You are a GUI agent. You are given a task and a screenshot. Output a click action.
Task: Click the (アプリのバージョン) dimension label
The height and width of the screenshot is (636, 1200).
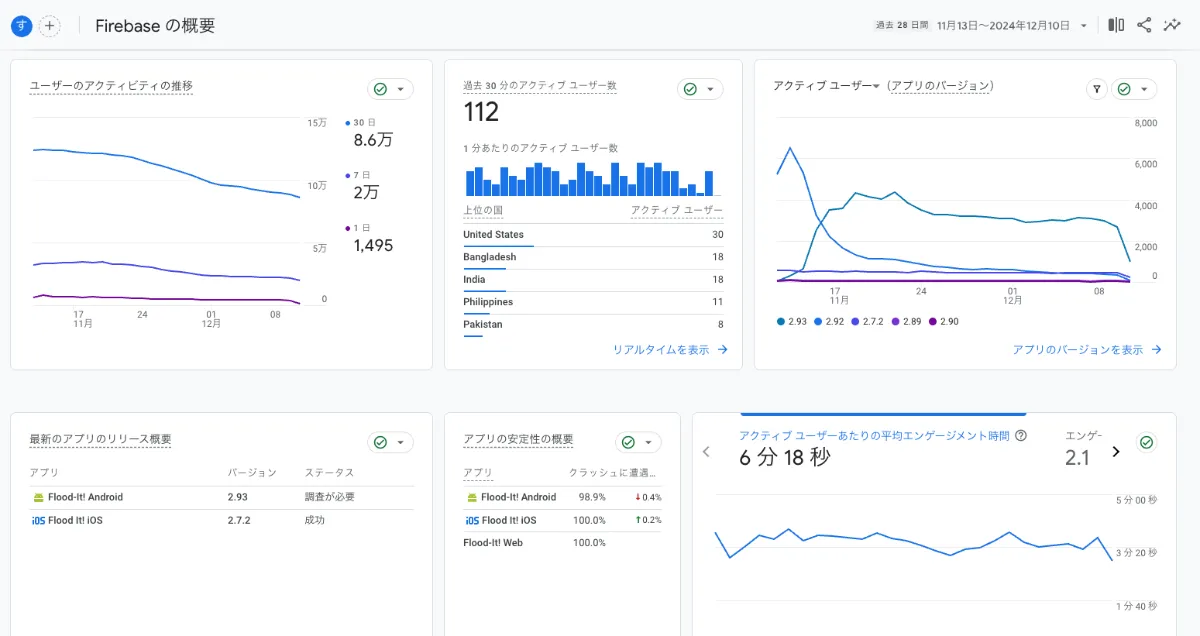(x=940, y=86)
